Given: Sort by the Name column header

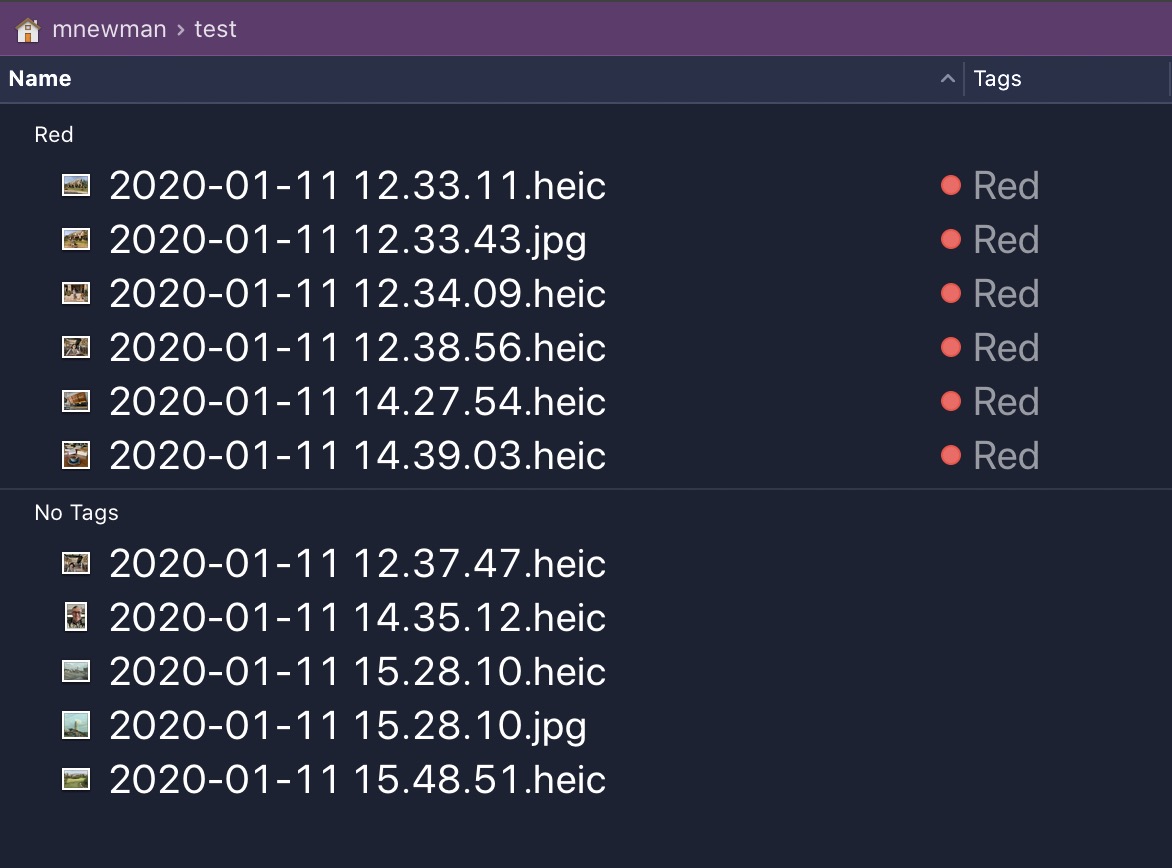Looking at the screenshot, I should point(40,79).
